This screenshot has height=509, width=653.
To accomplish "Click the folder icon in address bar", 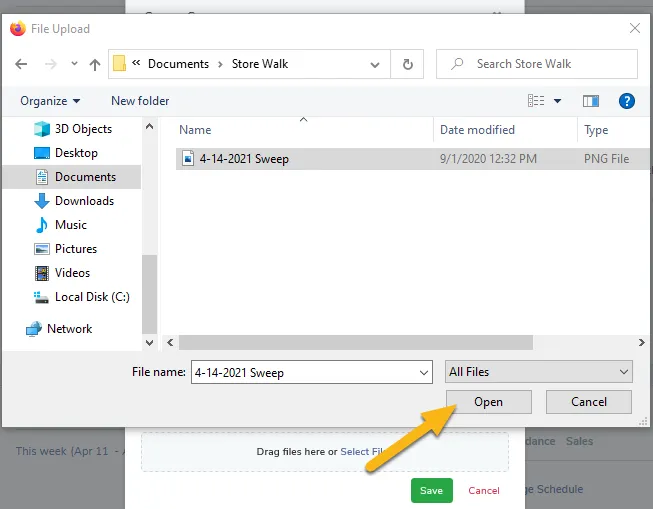I will click(120, 63).
